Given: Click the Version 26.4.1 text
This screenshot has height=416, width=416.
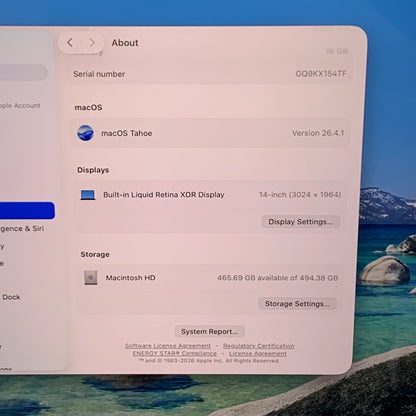Looking at the screenshot, I should pyautogui.click(x=318, y=133).
